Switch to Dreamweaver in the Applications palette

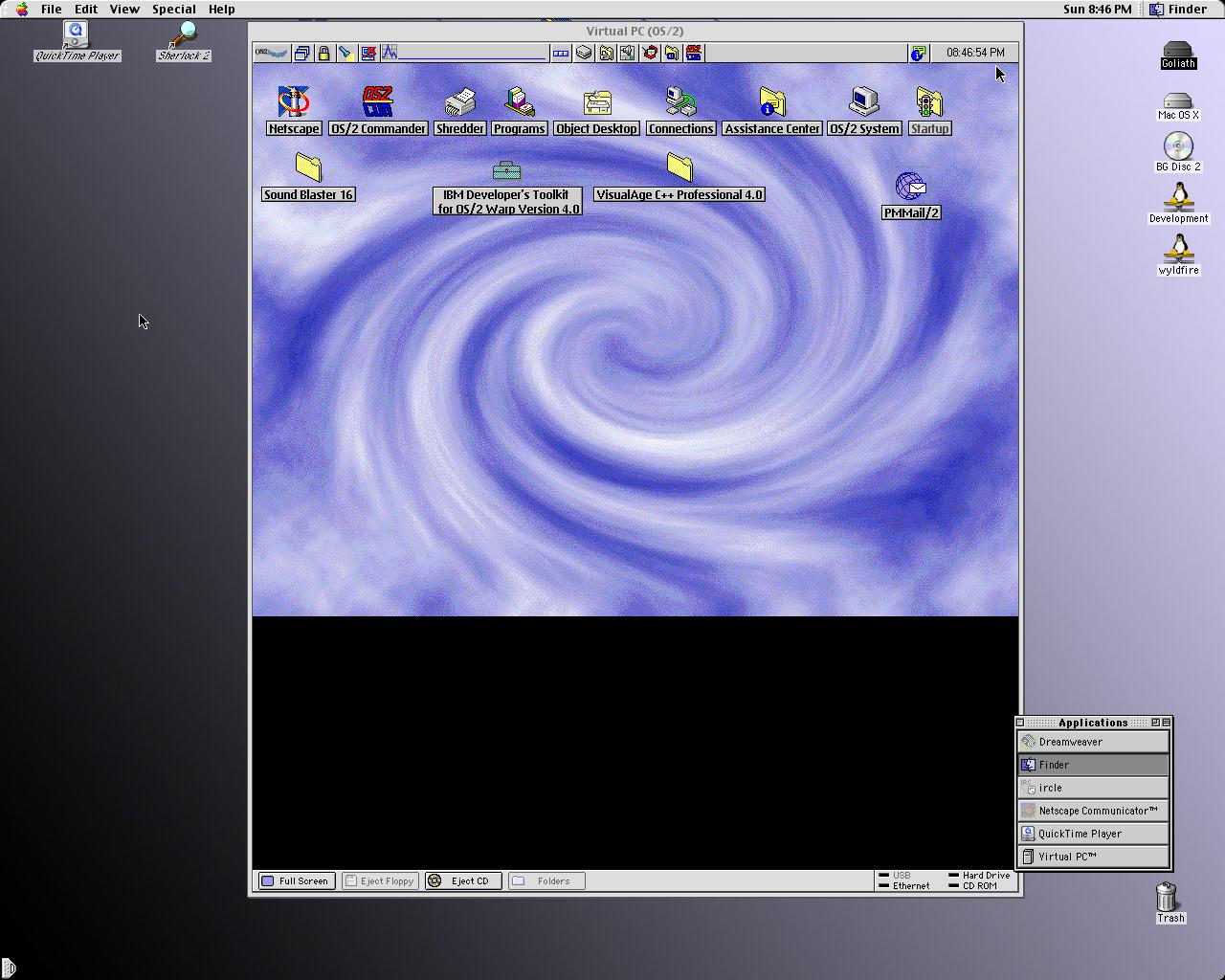point(1093,742)
